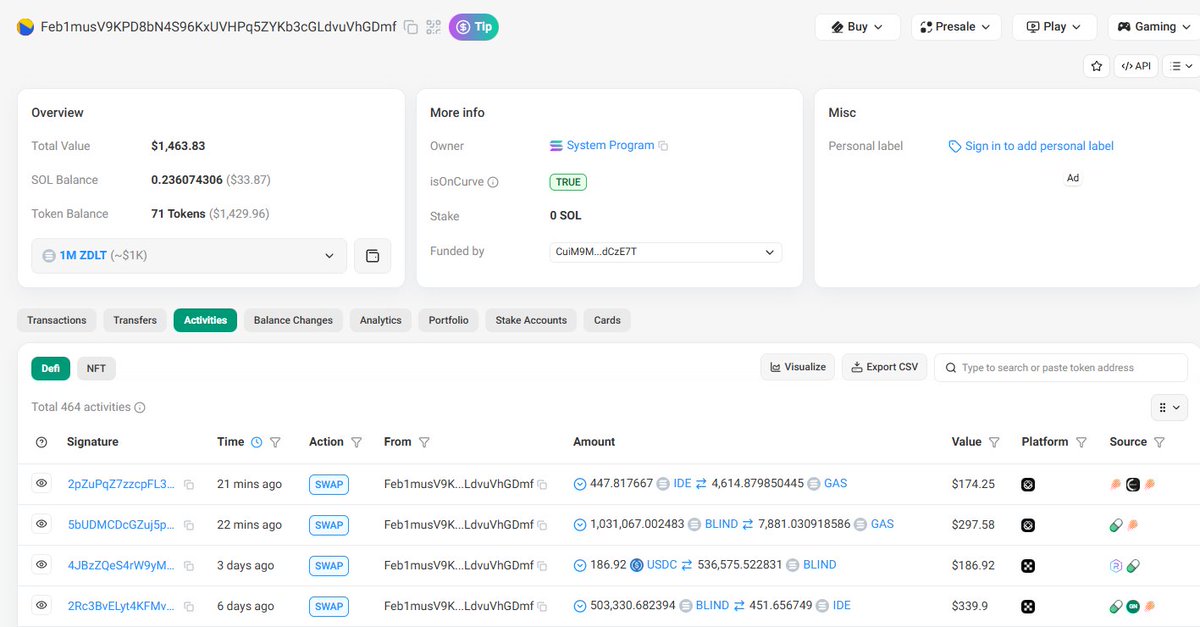Open the Presale dropdown
Image resolution: width=1200 pixels, height=627 pixels.
[955, 27]
